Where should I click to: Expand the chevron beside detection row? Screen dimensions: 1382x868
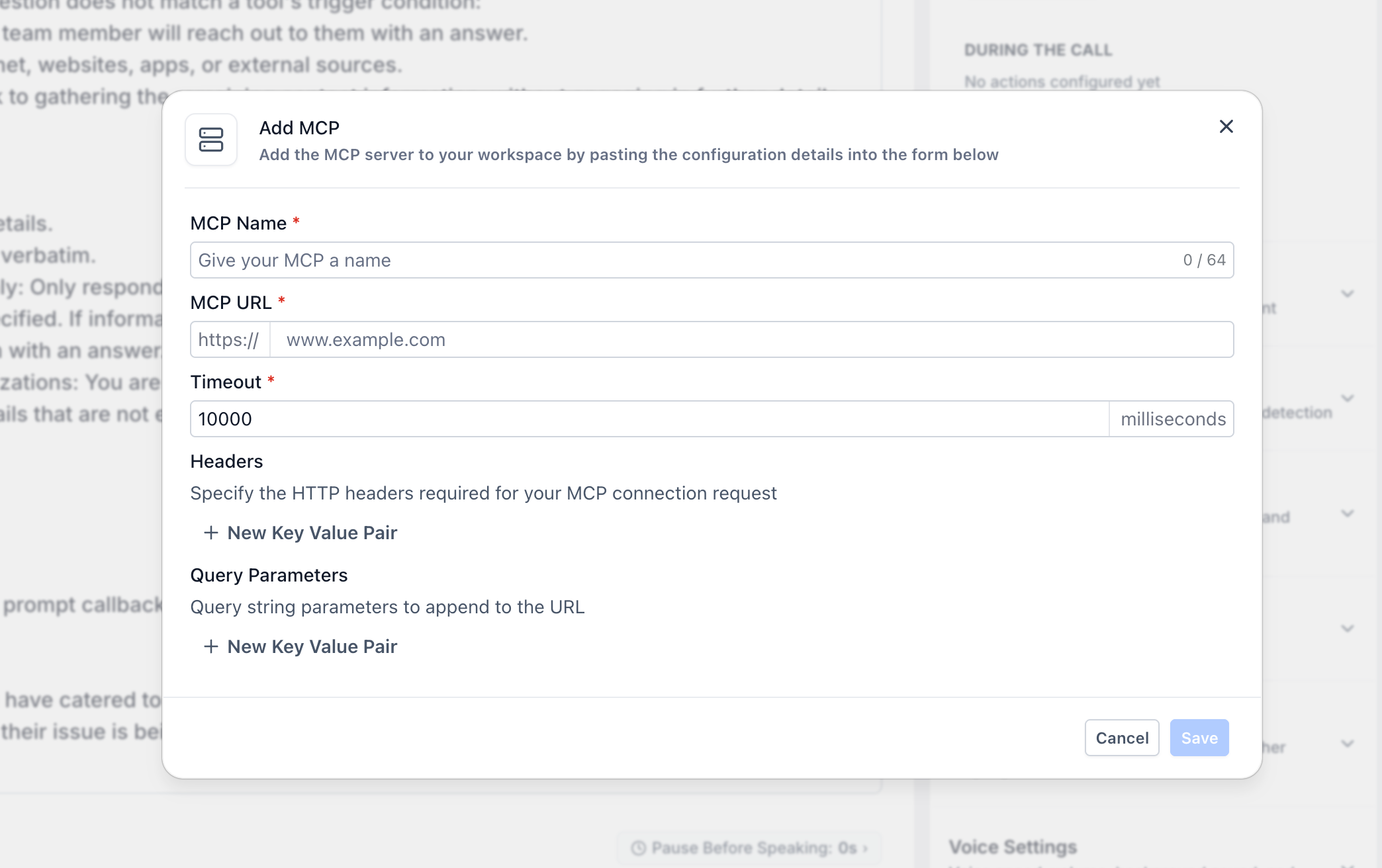(1348, 398)
